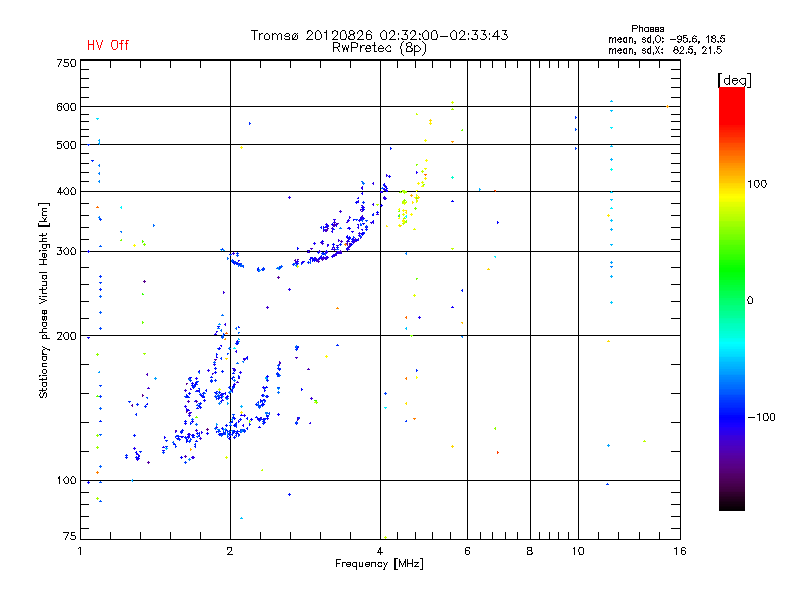Click the x-axis tick label "4"
800x600 pixels.
point(380,551)
